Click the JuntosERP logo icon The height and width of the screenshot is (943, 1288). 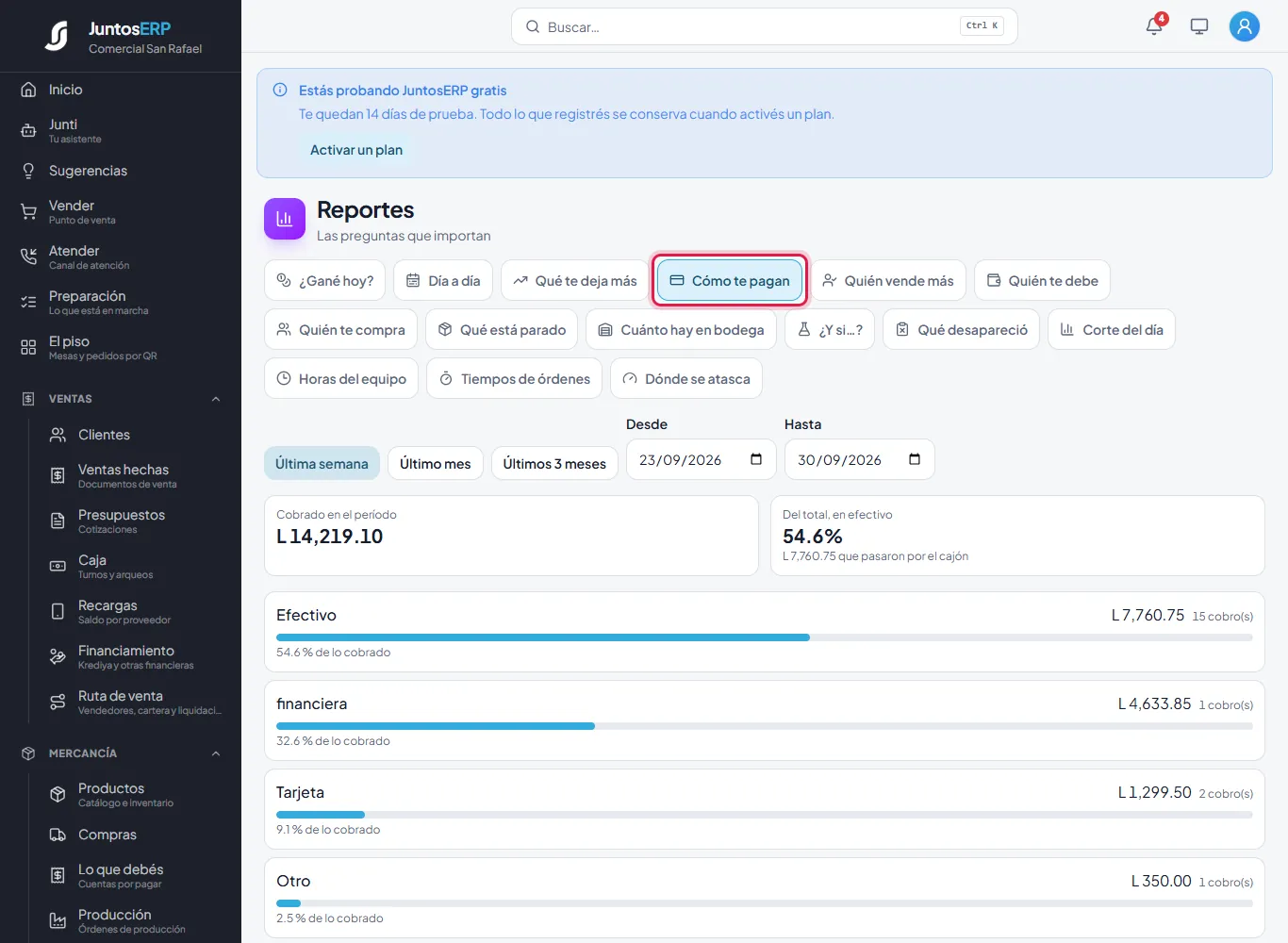58,36
